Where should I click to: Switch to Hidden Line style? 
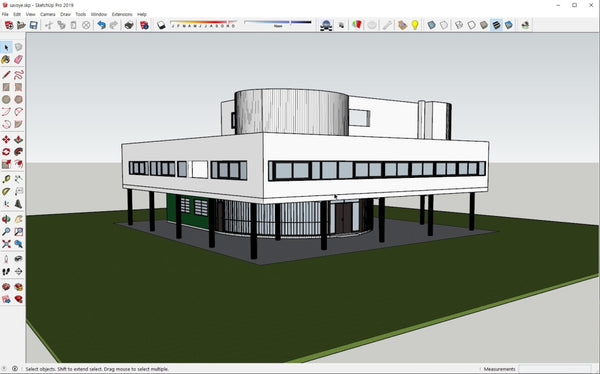471,25
